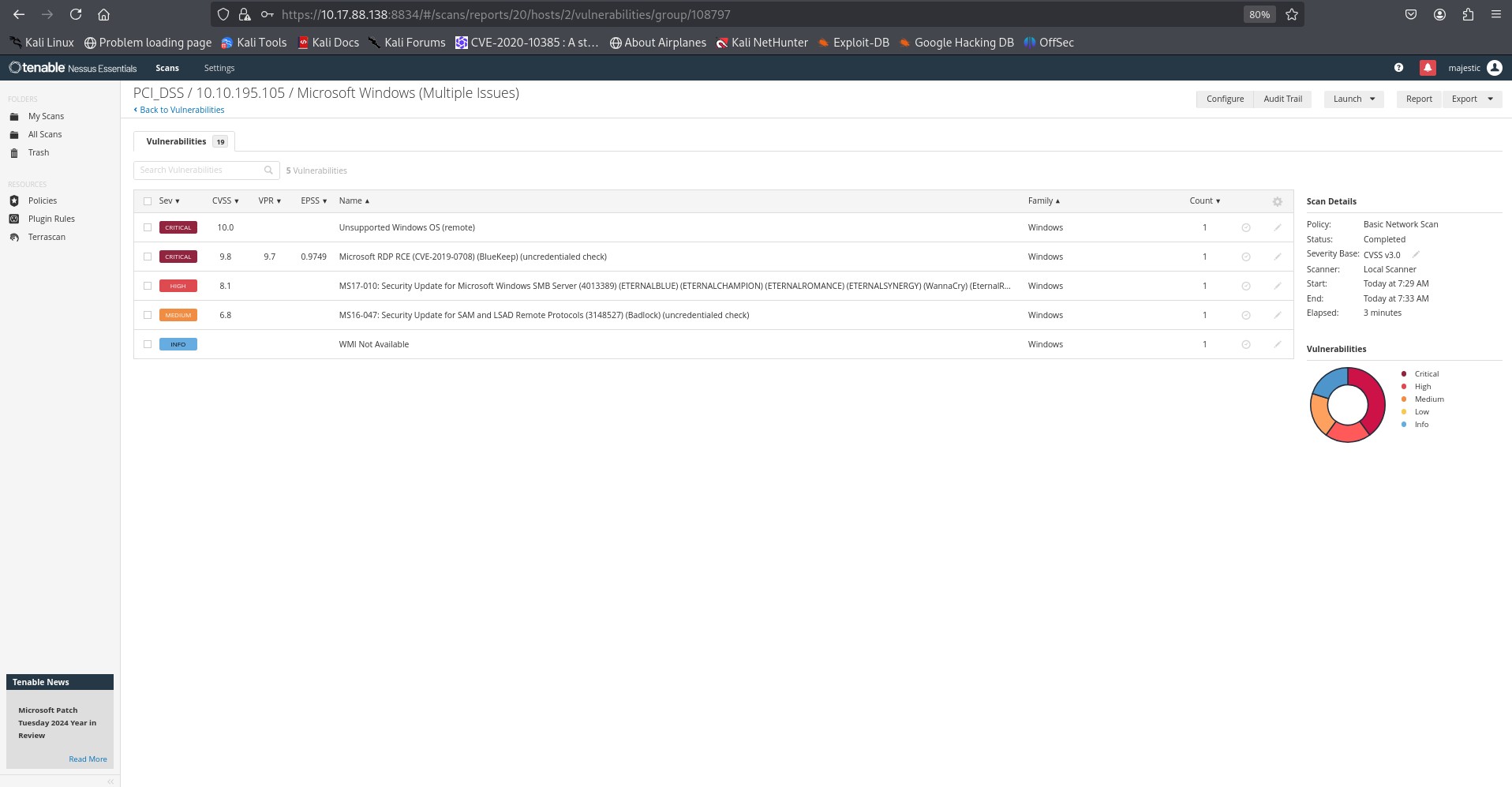This screenshot has width=1512, height=787.
Task: Click the snooze clock icon for BlueKeep row
Action: [1246, 257]
